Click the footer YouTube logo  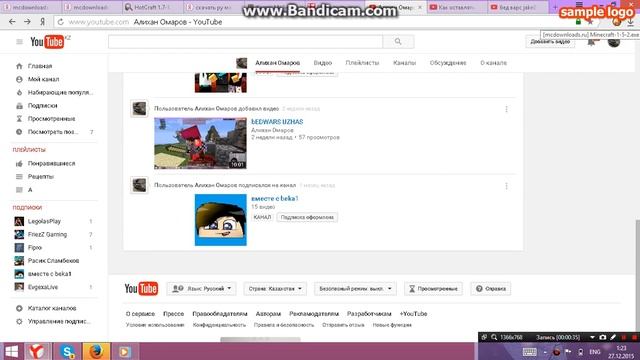coord(141,289)
